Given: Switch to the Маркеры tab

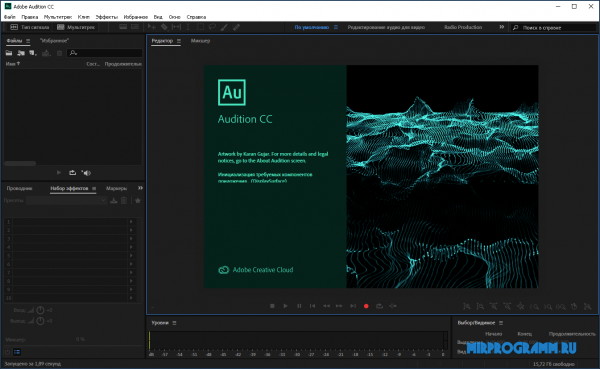Looking at the screenshot, I should [116, 188].
